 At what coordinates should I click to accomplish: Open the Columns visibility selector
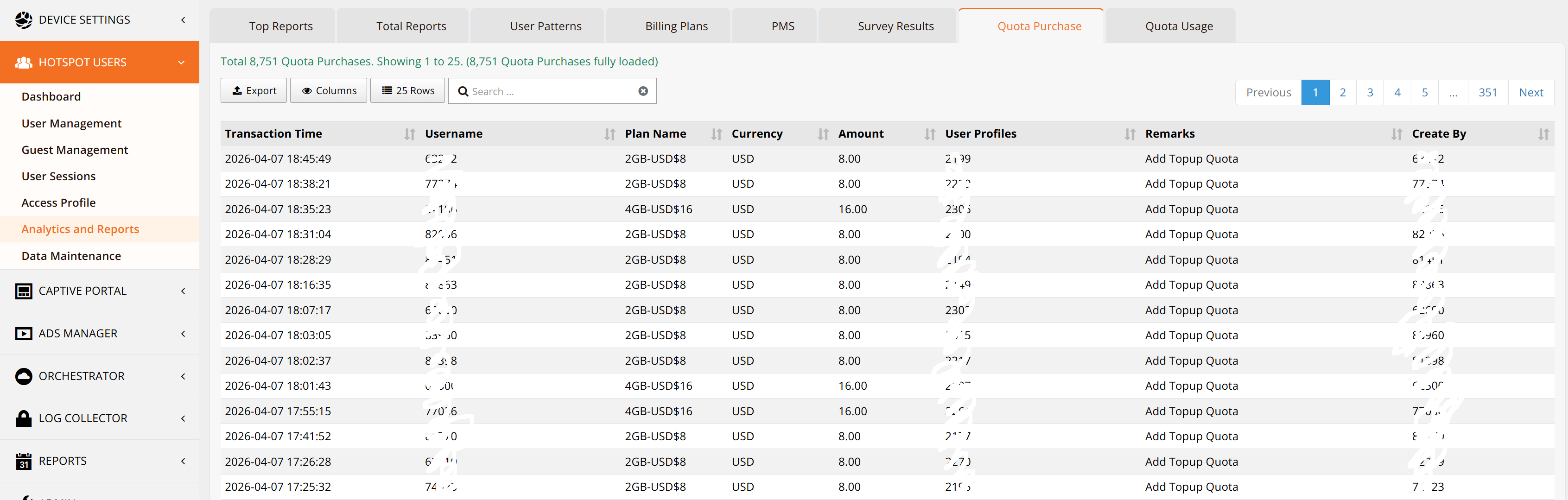pos(329,91)
